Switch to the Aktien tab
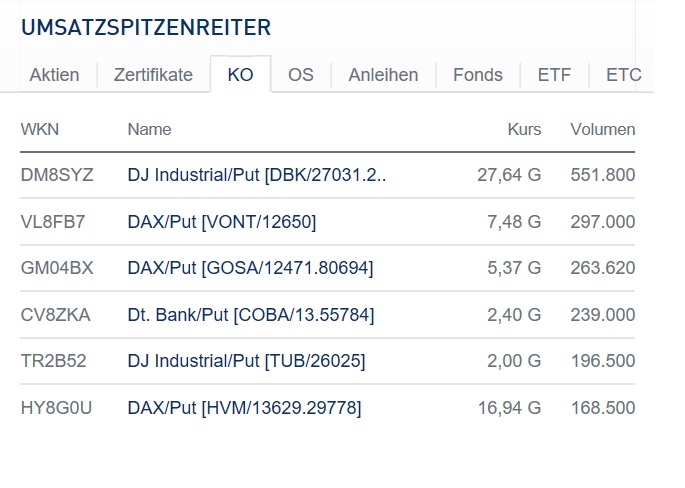685x488 pixels. (54, 75)
